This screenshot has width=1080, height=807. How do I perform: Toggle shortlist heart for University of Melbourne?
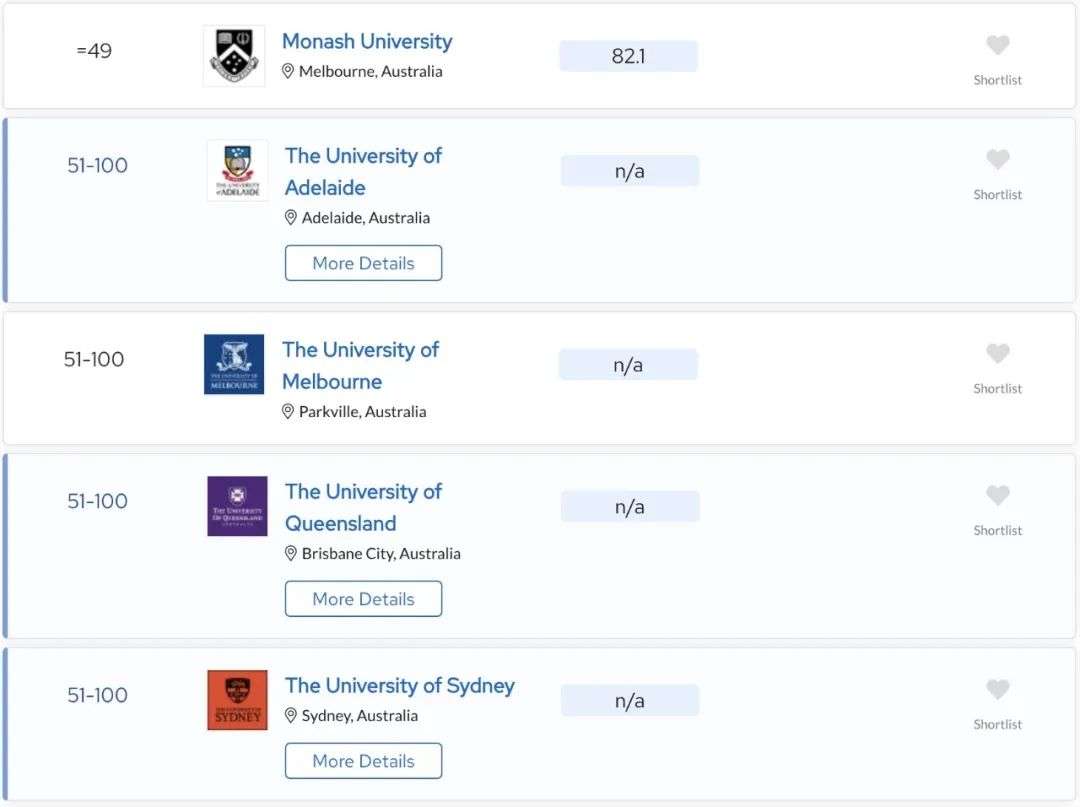coord(997,354)
